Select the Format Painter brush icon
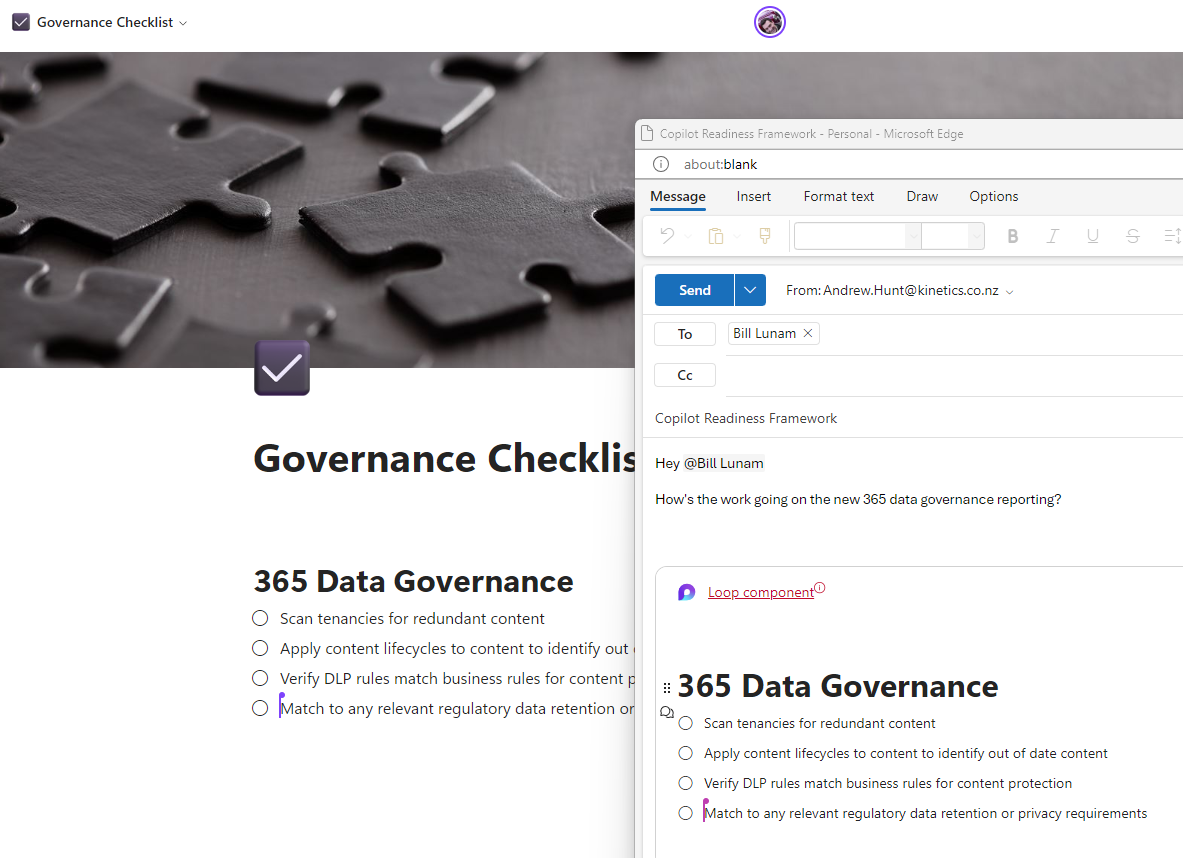Screen dimensions: 1183x858 (x=765, y=236)
